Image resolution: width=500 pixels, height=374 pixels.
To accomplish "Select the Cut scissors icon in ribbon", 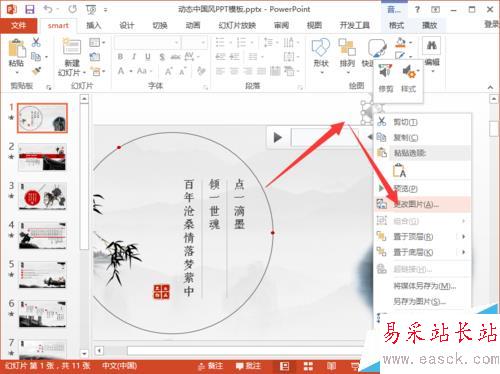I will pyautogui.click(x=36, y=42).
